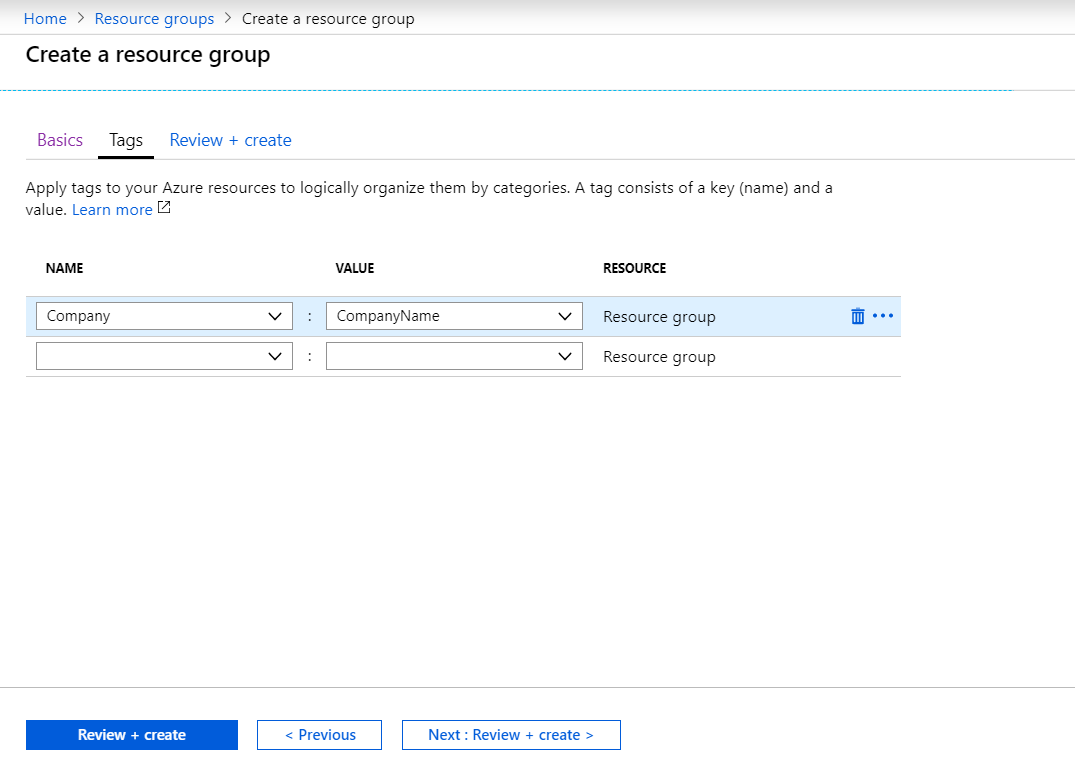The image size is (1075, 776).
Task: Navigate to Home in the breadcrumb
Action: click(x=45, y=19)
